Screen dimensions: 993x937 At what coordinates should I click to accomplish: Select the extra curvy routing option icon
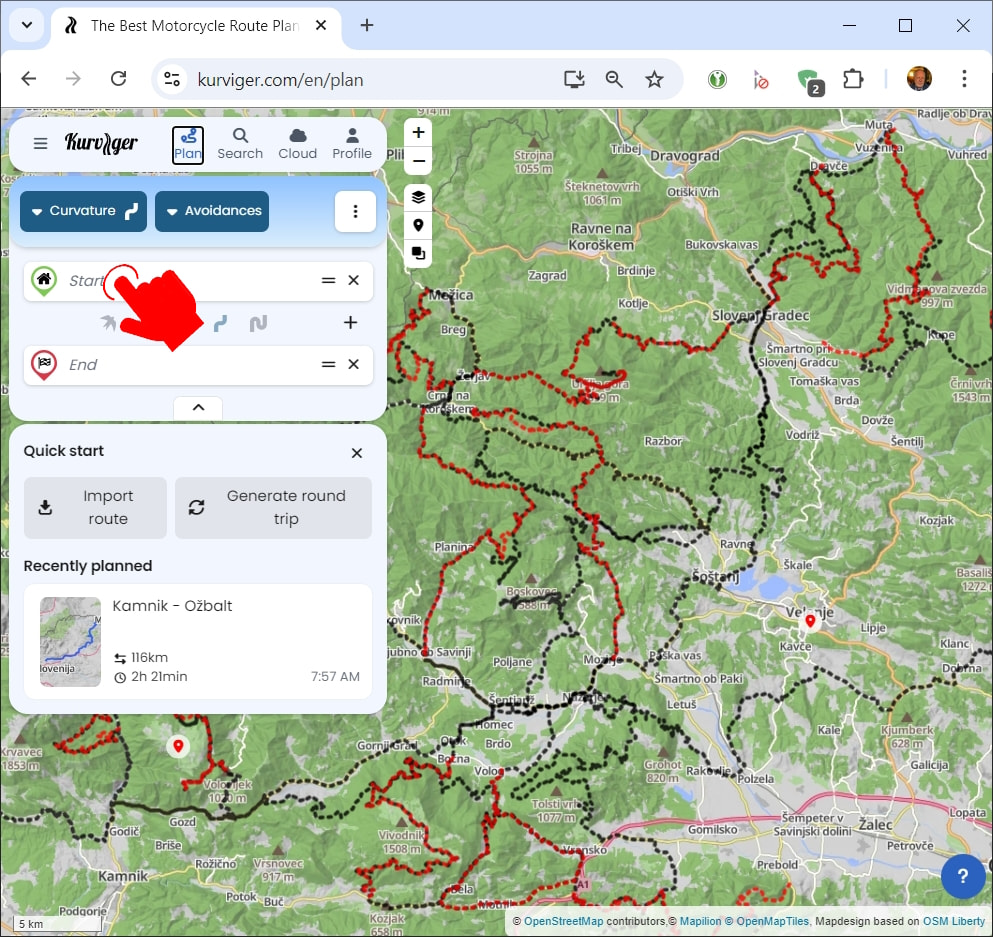click(258, 322)
